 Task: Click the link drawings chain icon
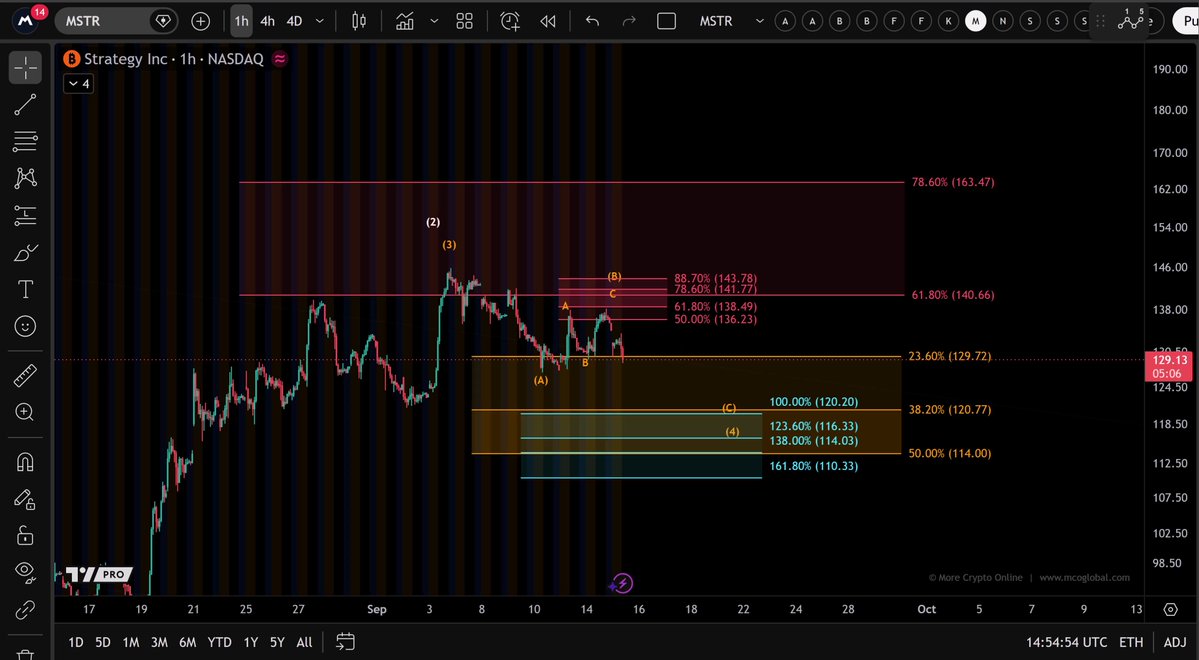[x=25, y=610]
